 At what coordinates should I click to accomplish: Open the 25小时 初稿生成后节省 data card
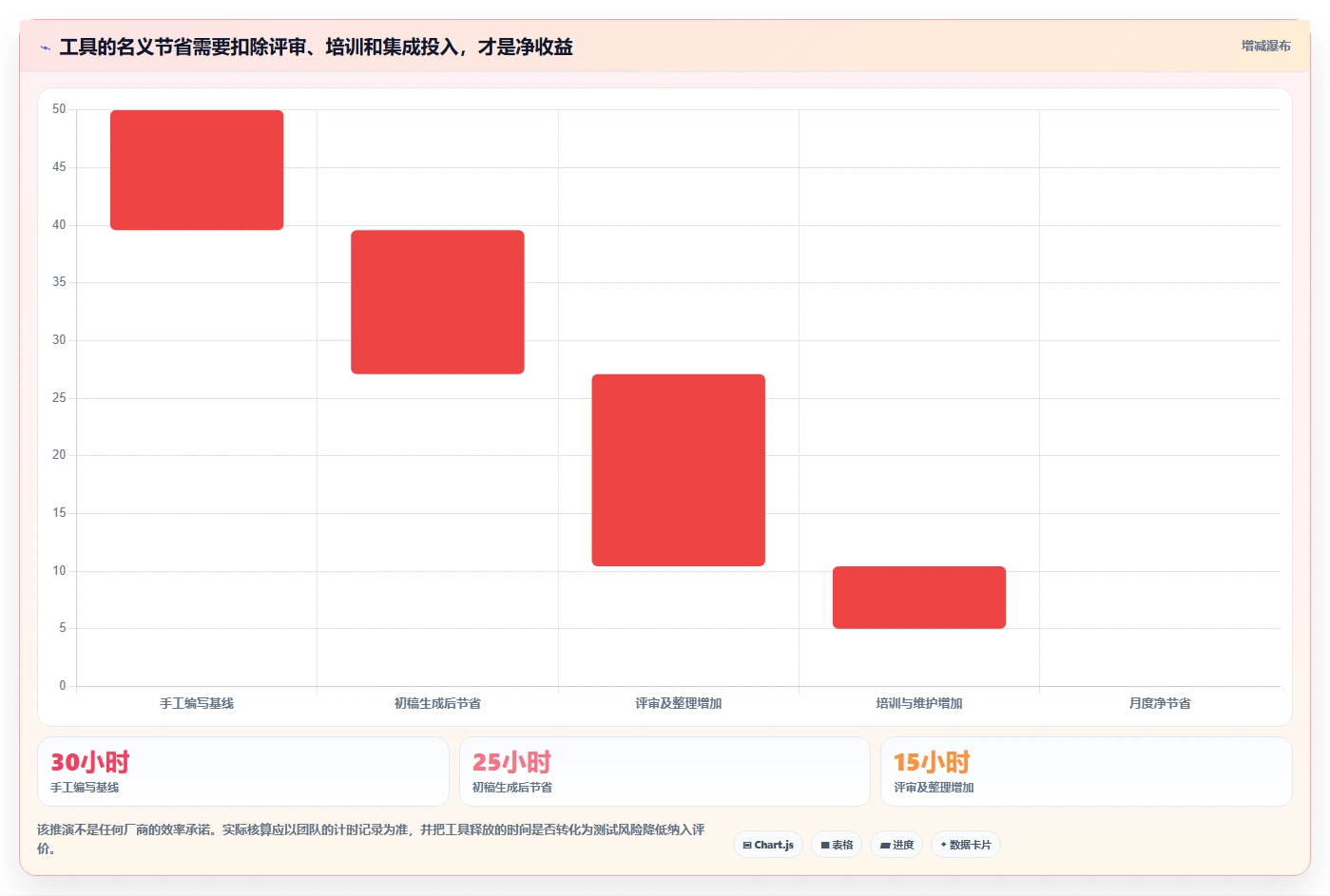click(665, 772)
